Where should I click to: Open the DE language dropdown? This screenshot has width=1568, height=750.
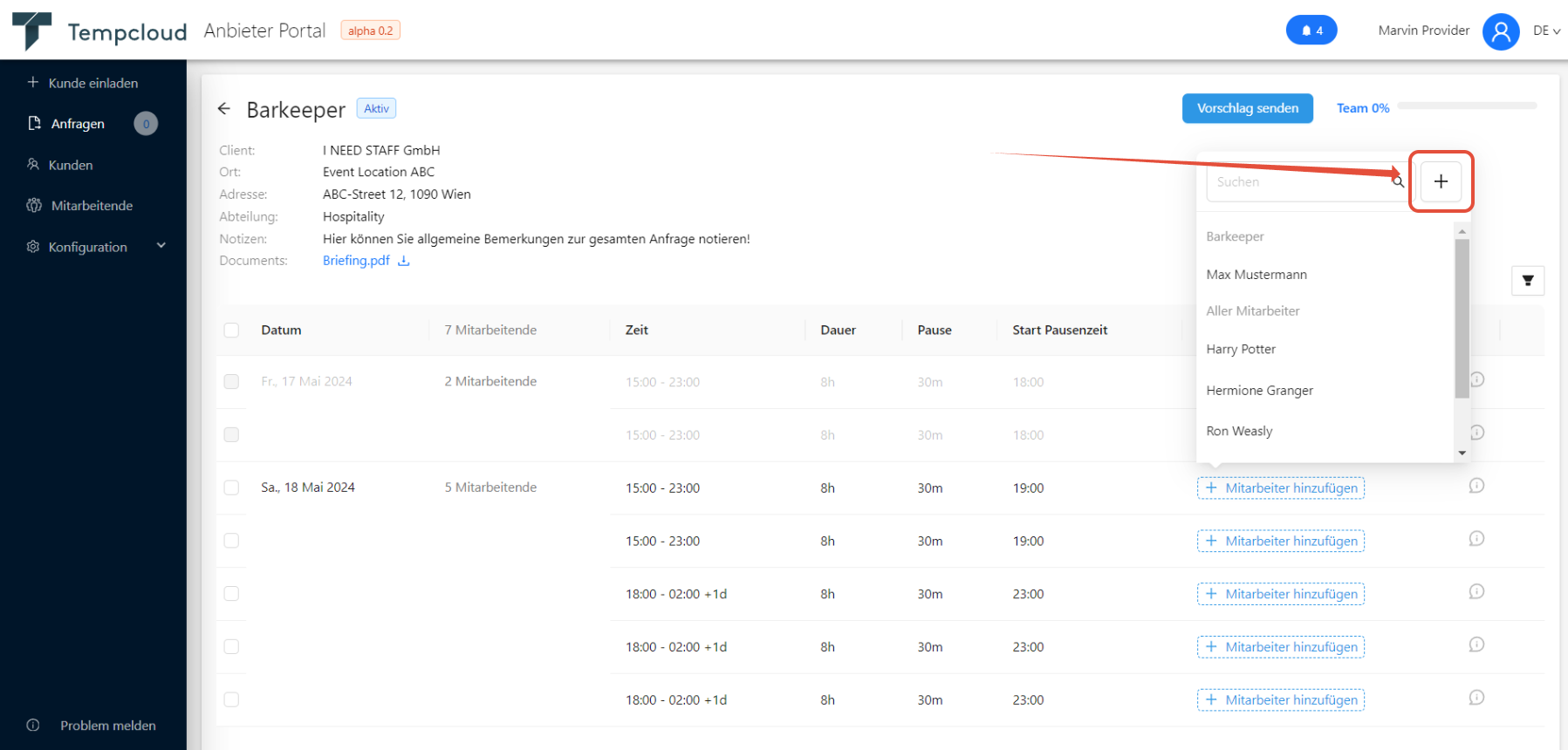(x=1546, y=31)
